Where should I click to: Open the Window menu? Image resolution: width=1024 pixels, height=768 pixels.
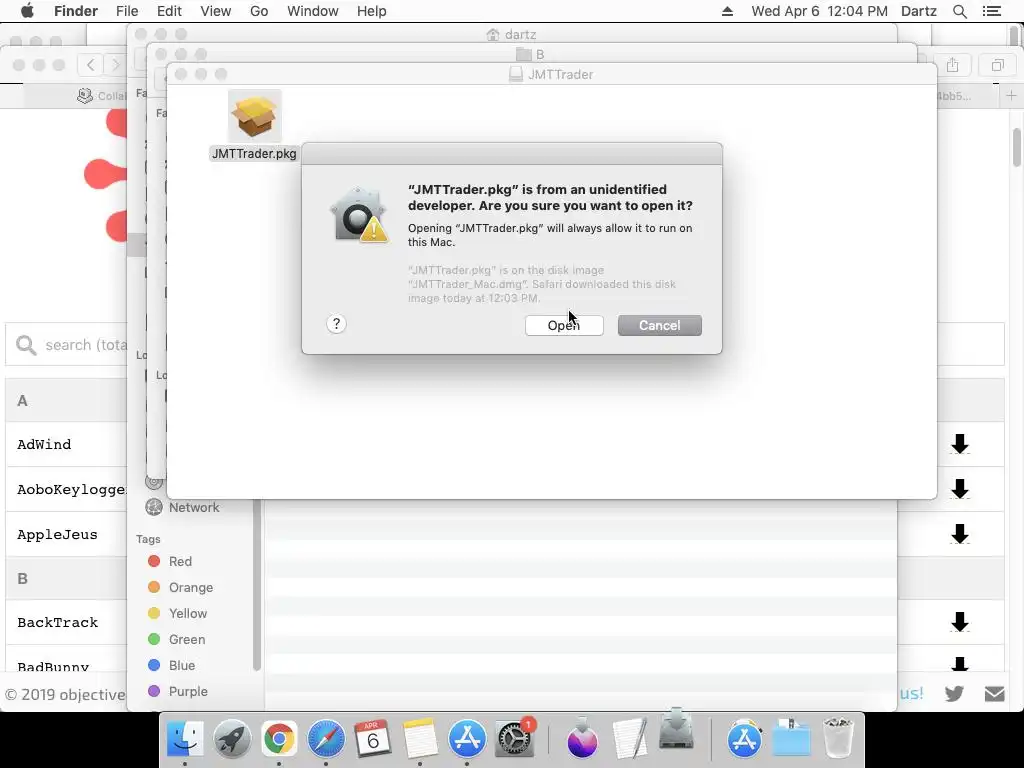click(x=313, y=11)
